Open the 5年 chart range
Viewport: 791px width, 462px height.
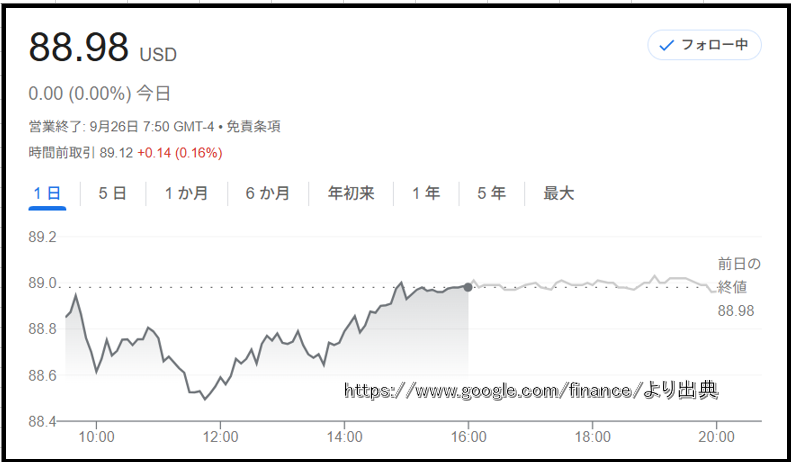click(491, 194)
